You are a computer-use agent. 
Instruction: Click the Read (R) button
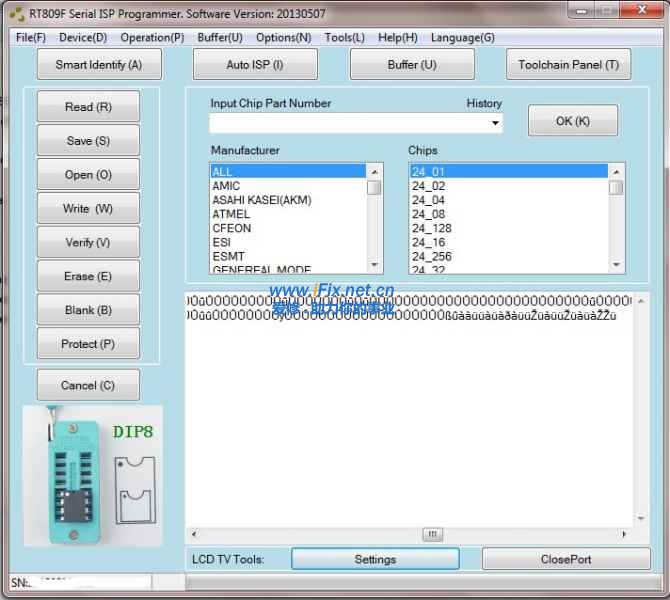88,107
